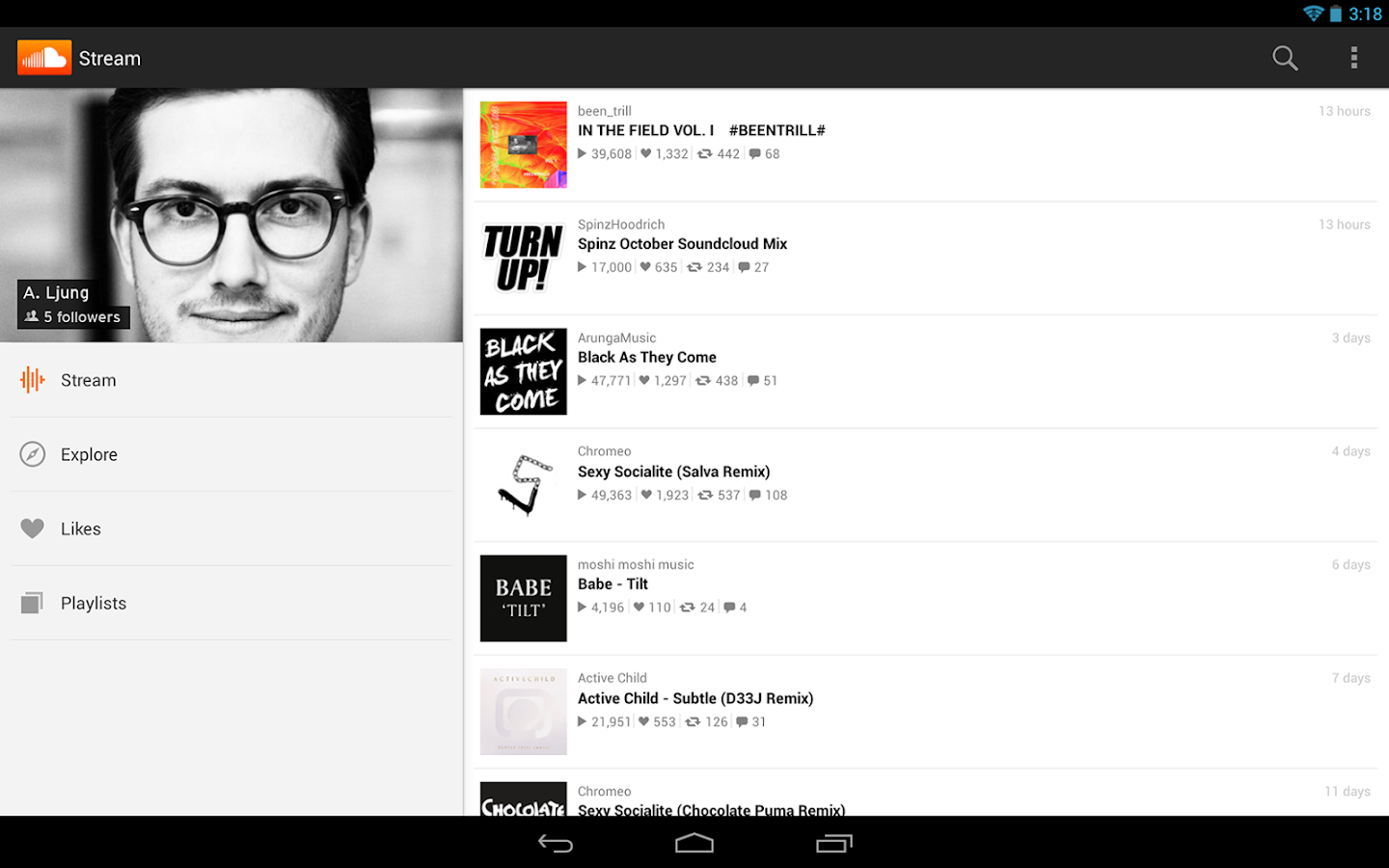The width and height of the screenshot is (1389, 868).
Task: Tap the followers people icon
Action: coord(32,316)
